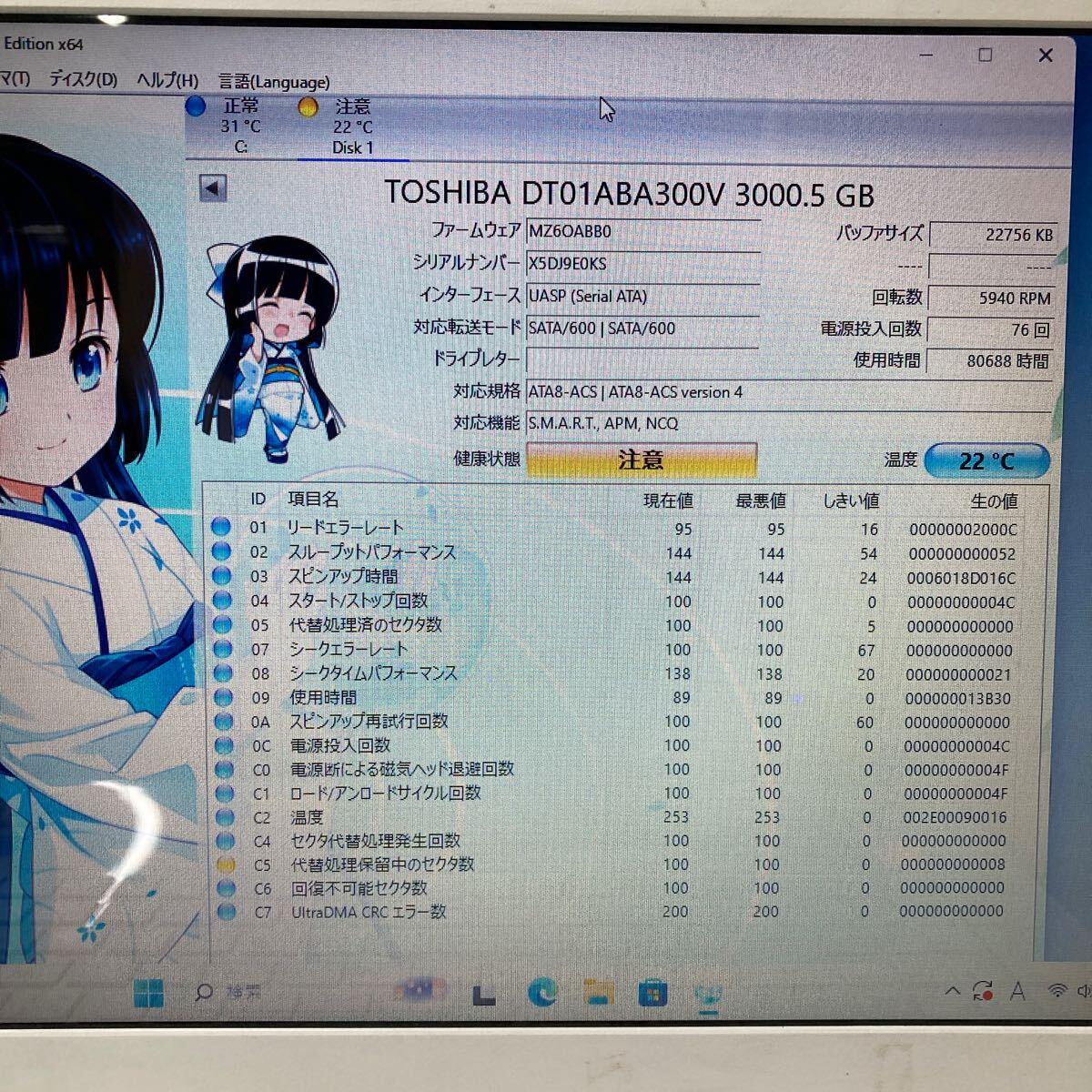Click the IME input mode A indicator
The height and width of the screenshot is (1092, 1092).
[x=1017, y=991]
